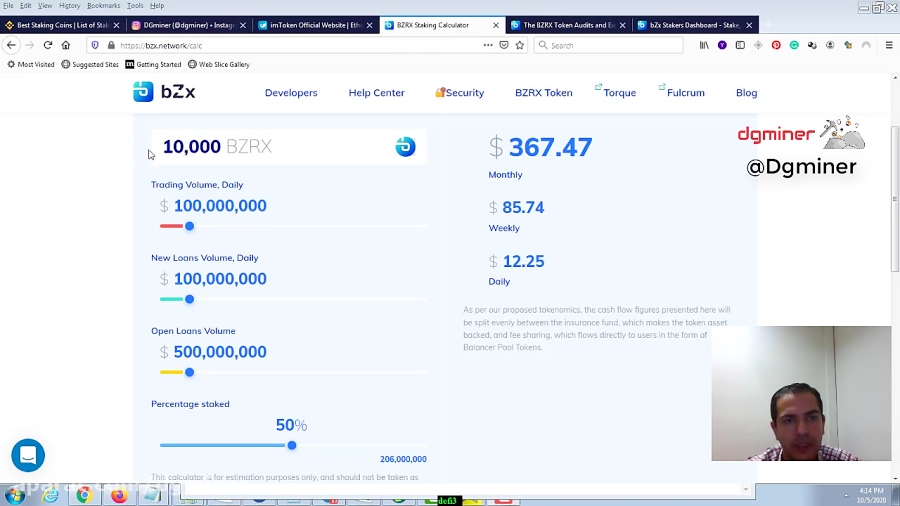Image resolution: width=900 pixels, height=506 pixels.
Task: Click the purple Y extension icon
Action: (x=722, y=45)
